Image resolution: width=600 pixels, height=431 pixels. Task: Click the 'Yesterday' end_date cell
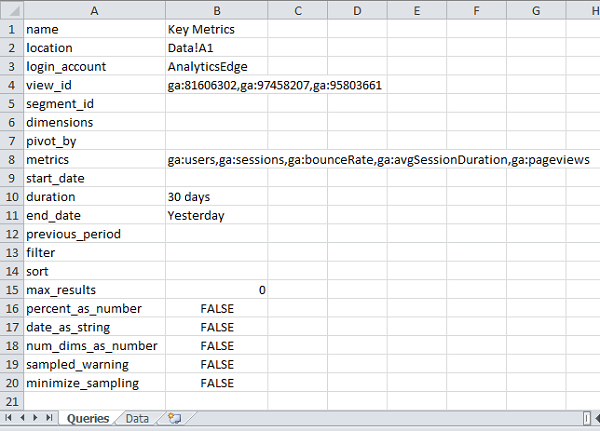coord(217,215)
